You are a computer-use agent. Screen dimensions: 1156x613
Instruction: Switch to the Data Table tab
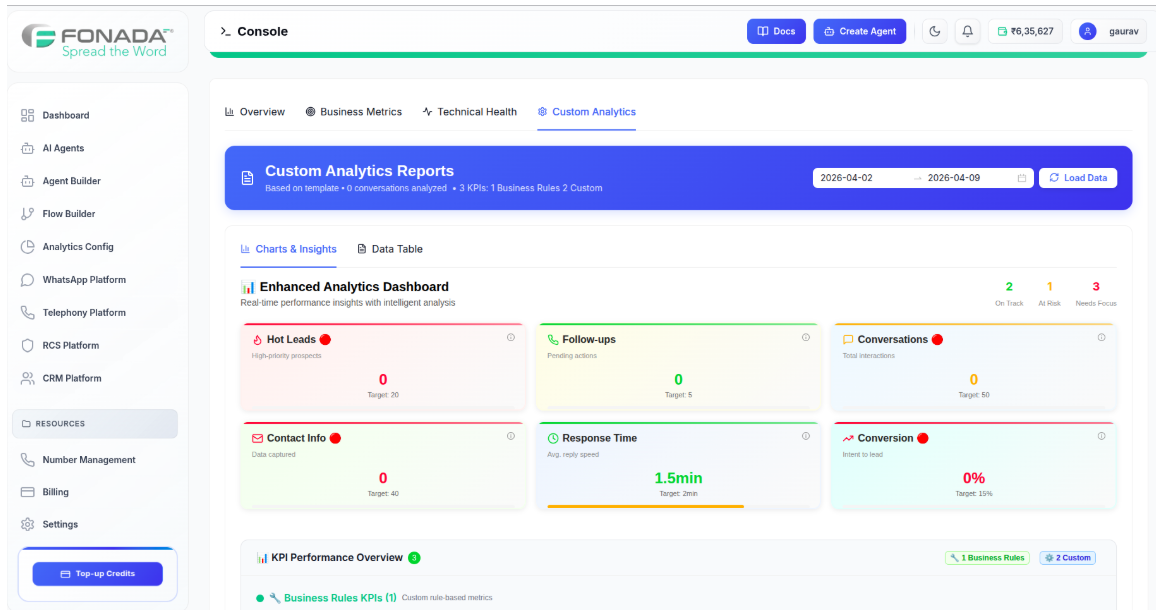(390, 249)
